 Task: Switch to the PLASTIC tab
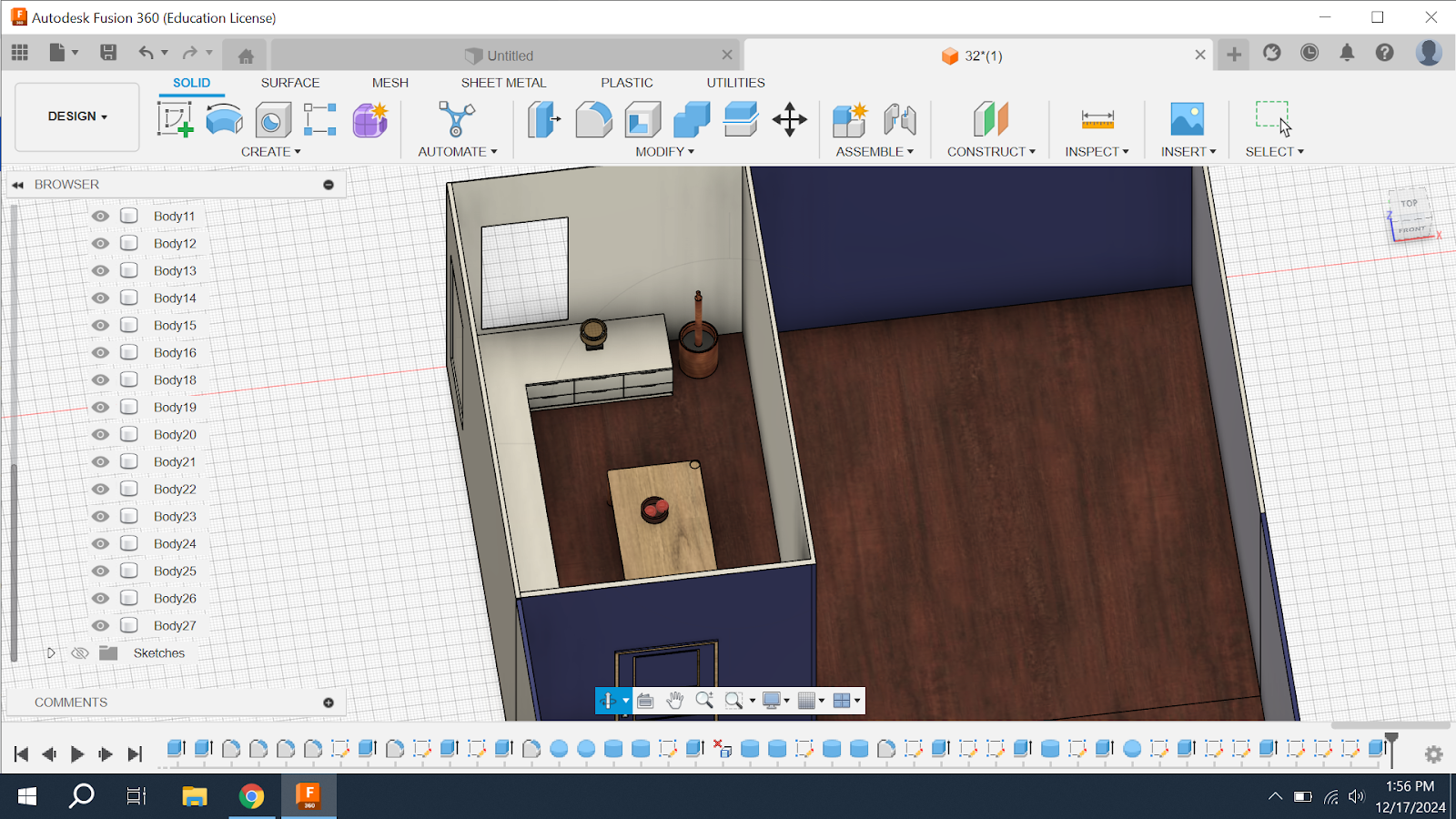pyautogui.click(x=627, y=83)
